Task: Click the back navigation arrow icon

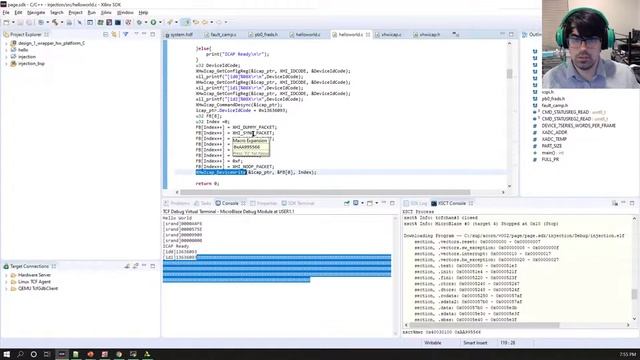Action: [205, 22]
